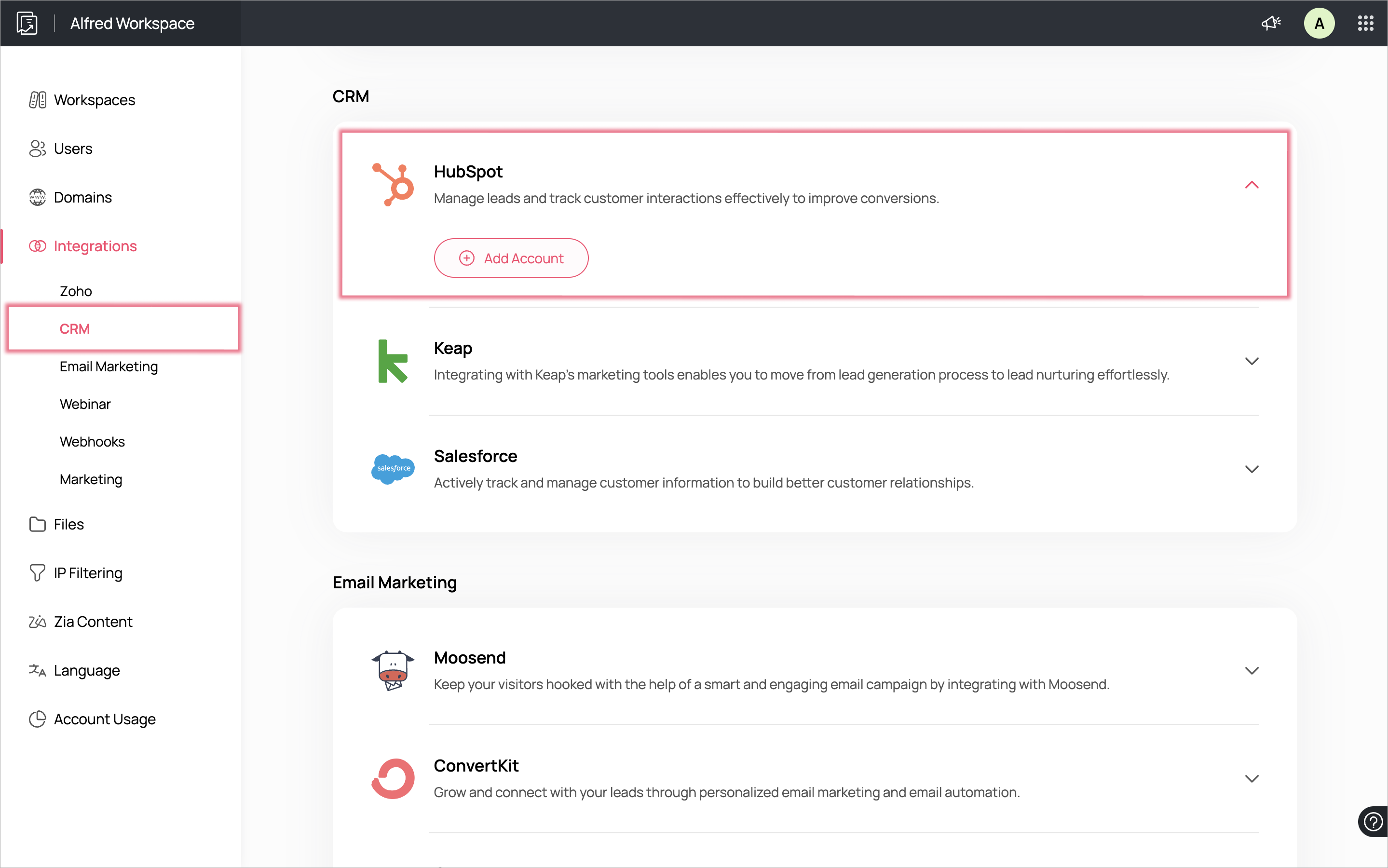
Task: Open the Workspaces sidebar menu
Action: point(94,100)
